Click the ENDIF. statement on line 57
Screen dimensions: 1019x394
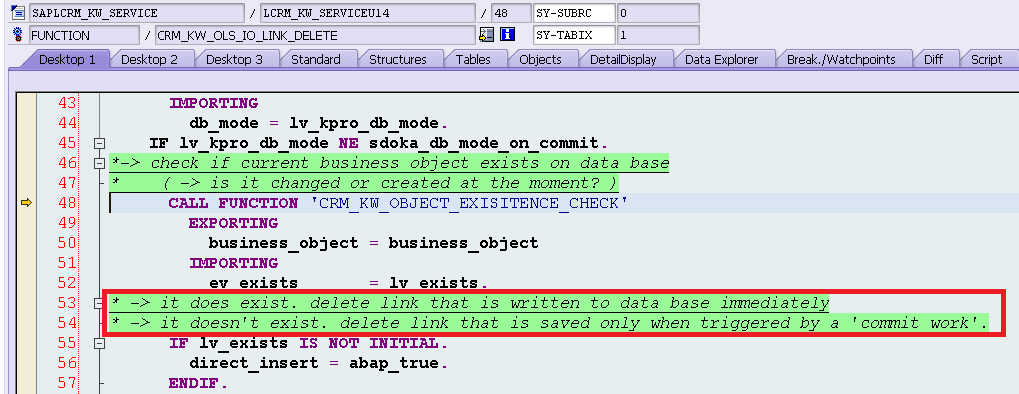pos(198,383)
